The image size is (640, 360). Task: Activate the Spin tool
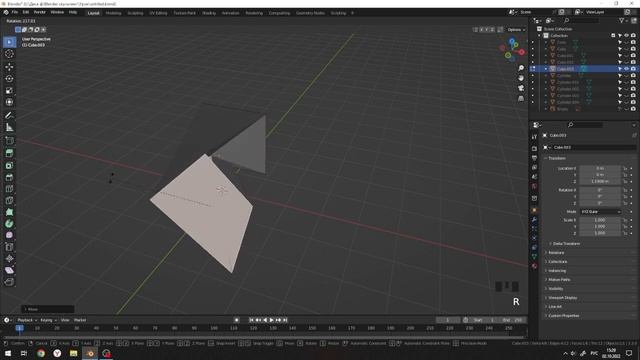9,224
